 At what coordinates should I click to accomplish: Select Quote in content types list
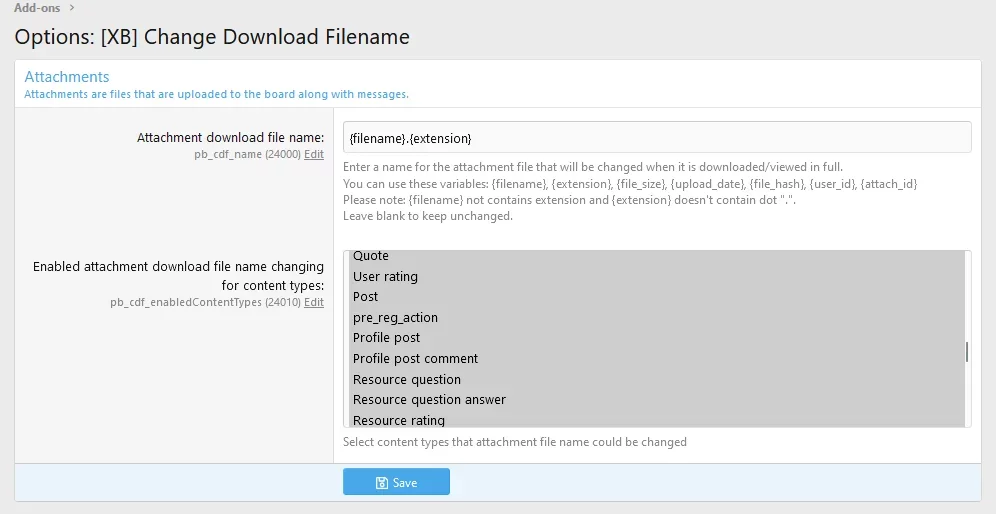point(371,257)
